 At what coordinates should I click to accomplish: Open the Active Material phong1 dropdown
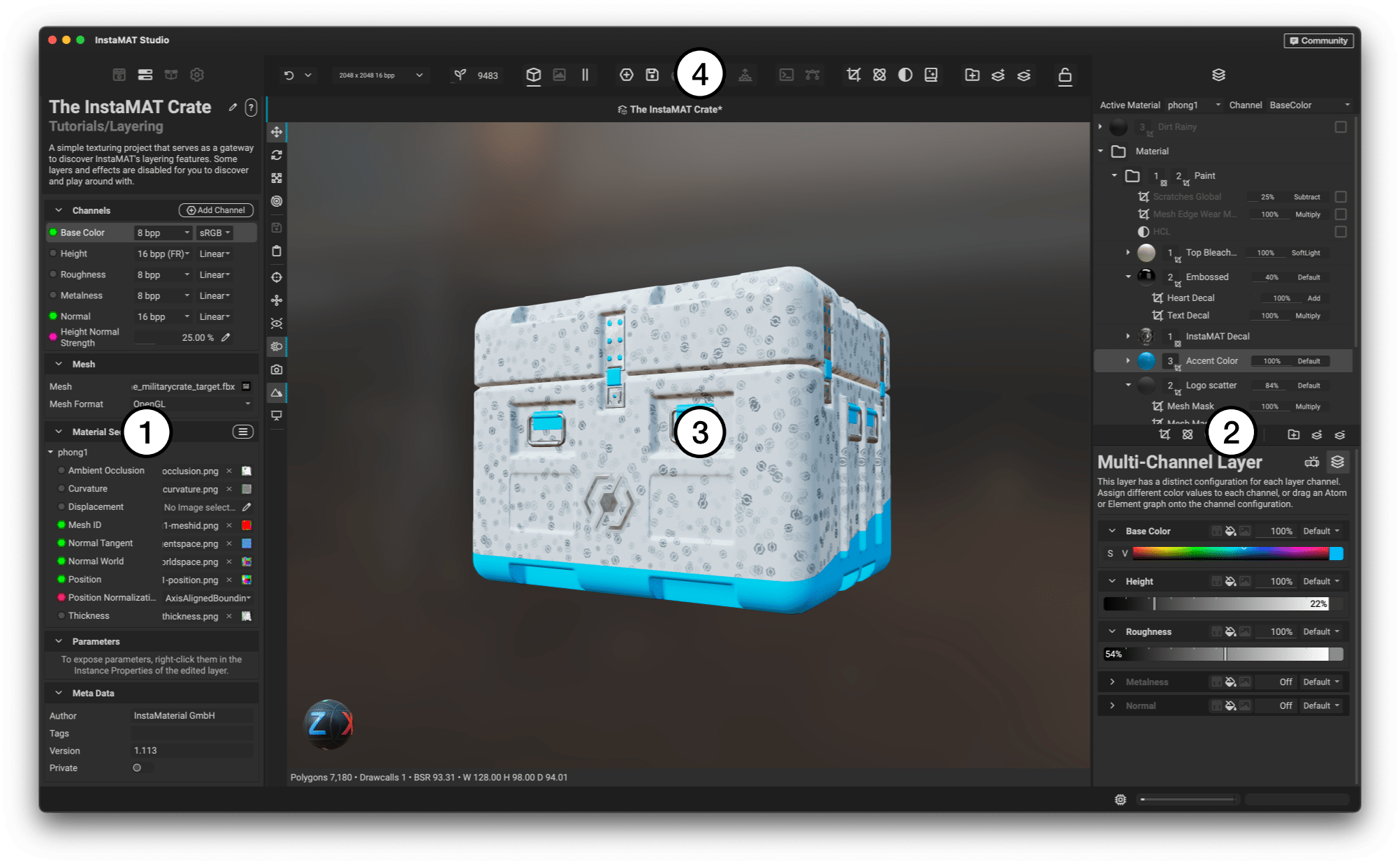1195,105
